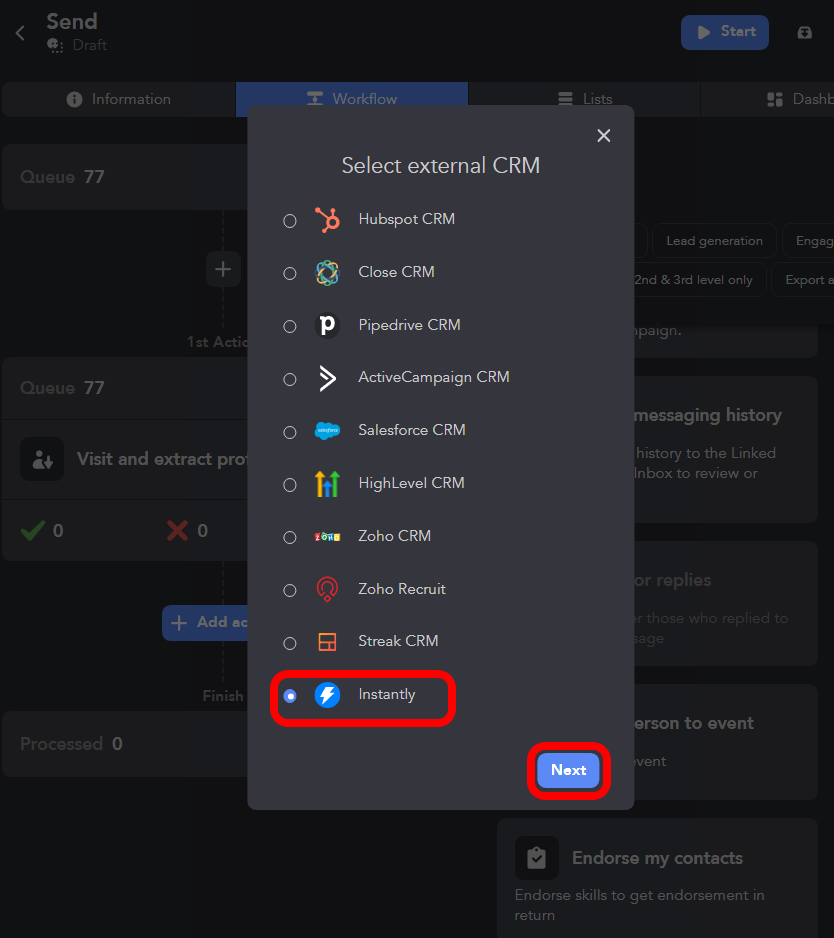Click the Visit and extract profile icon
The image size is (834, 938).
click(42, 459)
